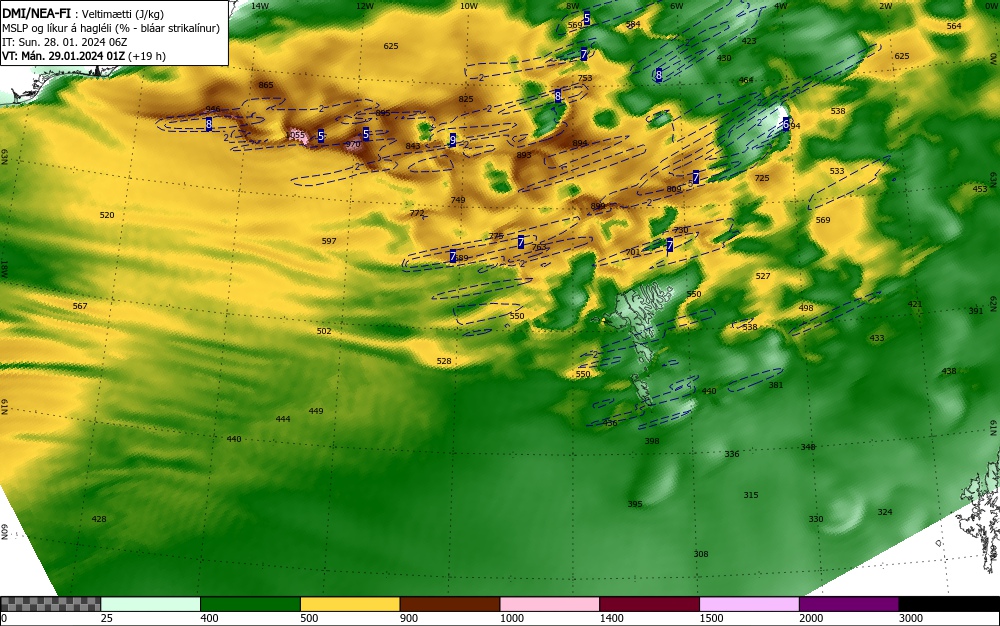1000x626 pixels.
Task: Click the map value 528
Action: pyautogui.click(x=444, y=361)
